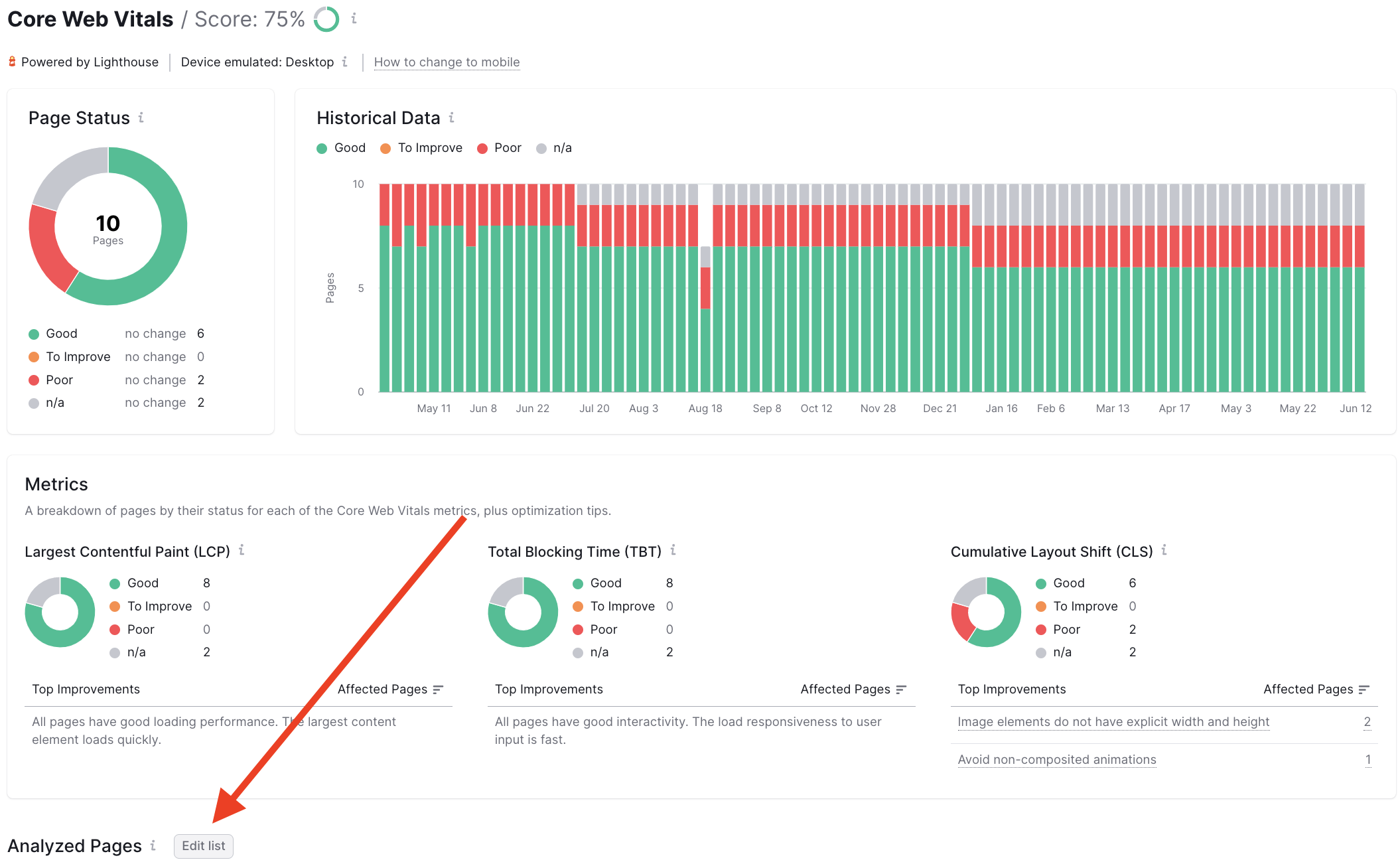Click the Historical Data info icon
The width and height of the screenshot is (1400, 868).
click(452, 117)
